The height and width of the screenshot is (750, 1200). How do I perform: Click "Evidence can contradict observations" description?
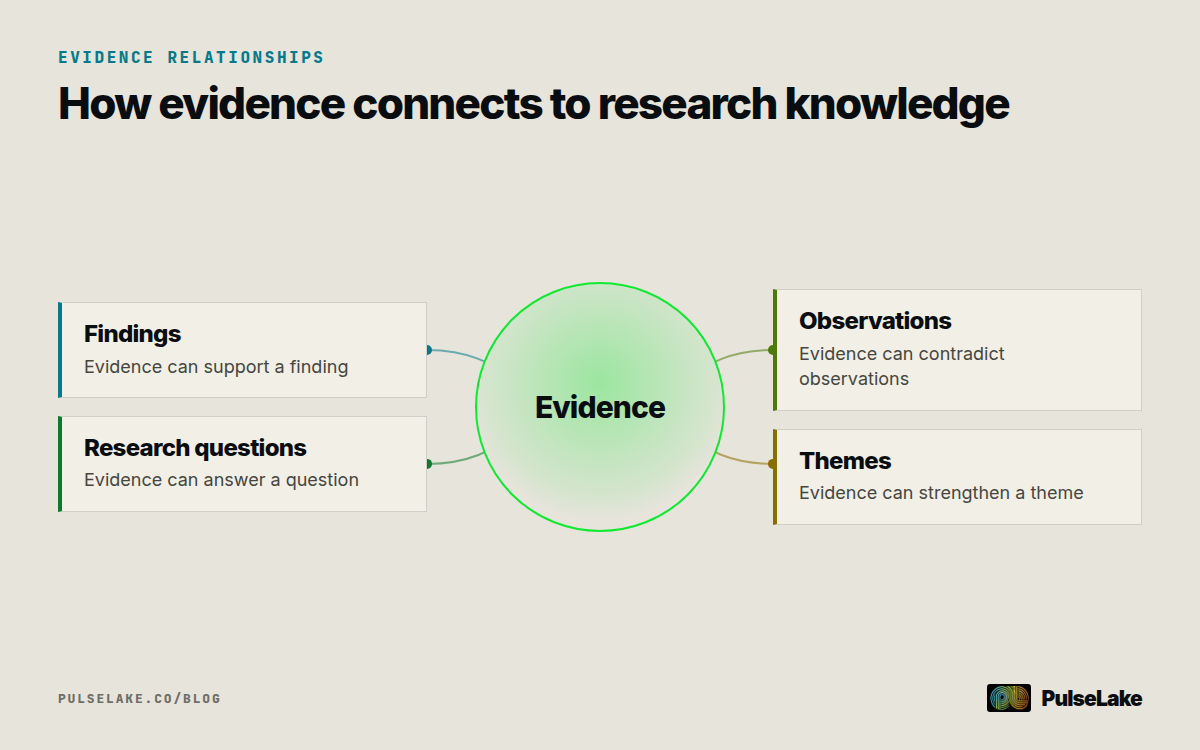(x=902, y=366)
